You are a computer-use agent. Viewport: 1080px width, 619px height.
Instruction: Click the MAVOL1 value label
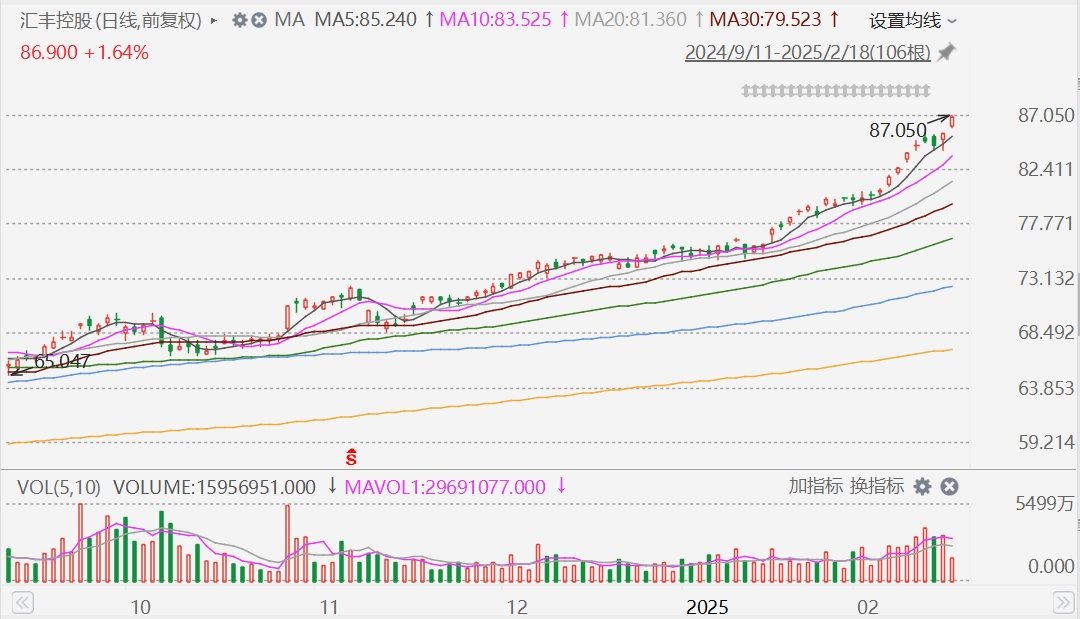tap(446, 488)
